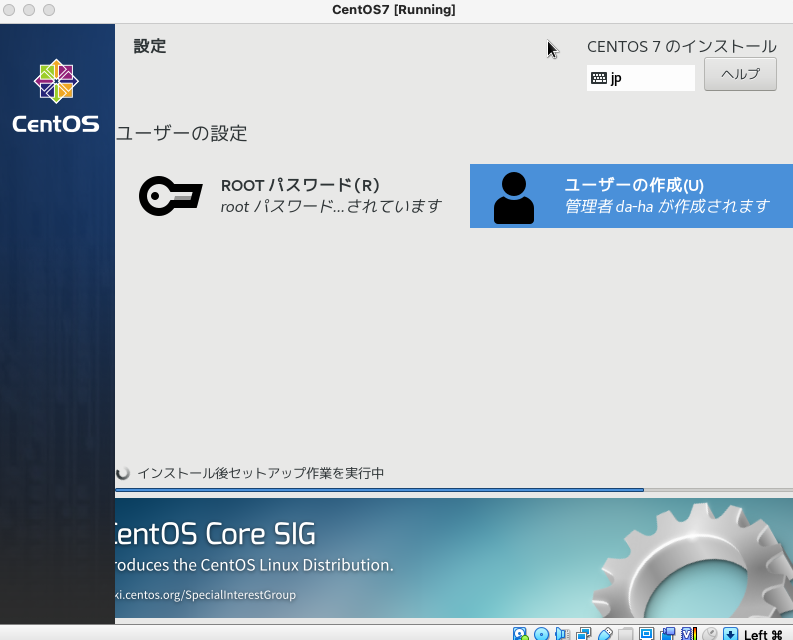Click the recording status icon
This screenshot has width=793, height=640.
(x=668, y=633)
